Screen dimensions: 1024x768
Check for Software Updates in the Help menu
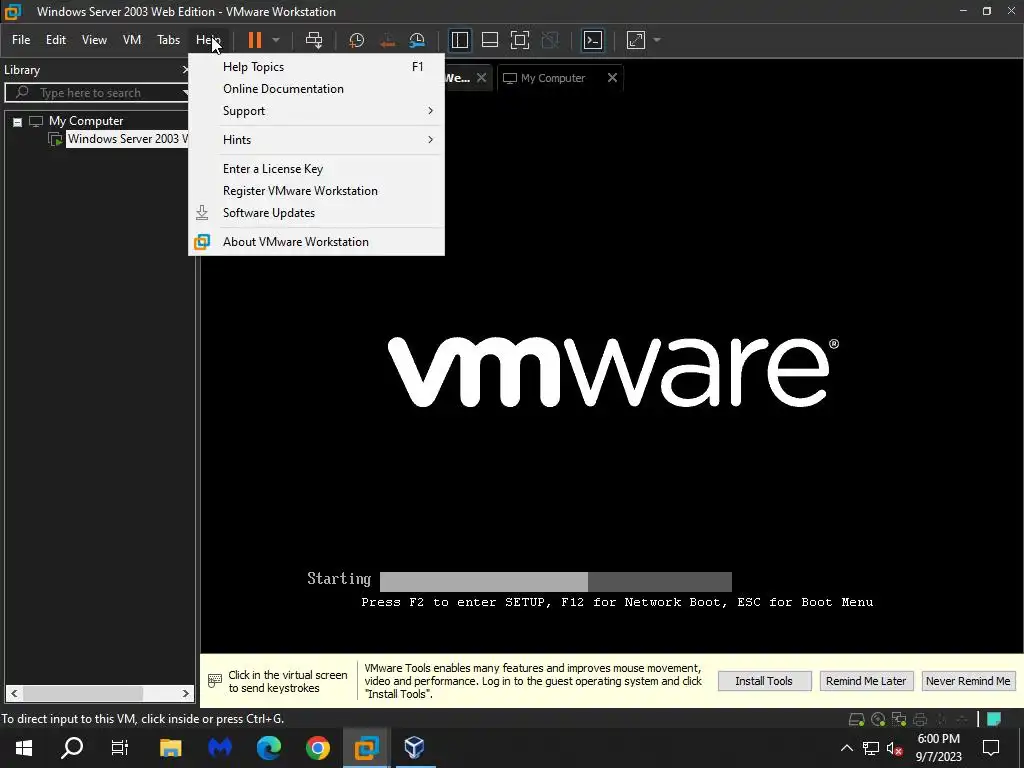(316, 213)
